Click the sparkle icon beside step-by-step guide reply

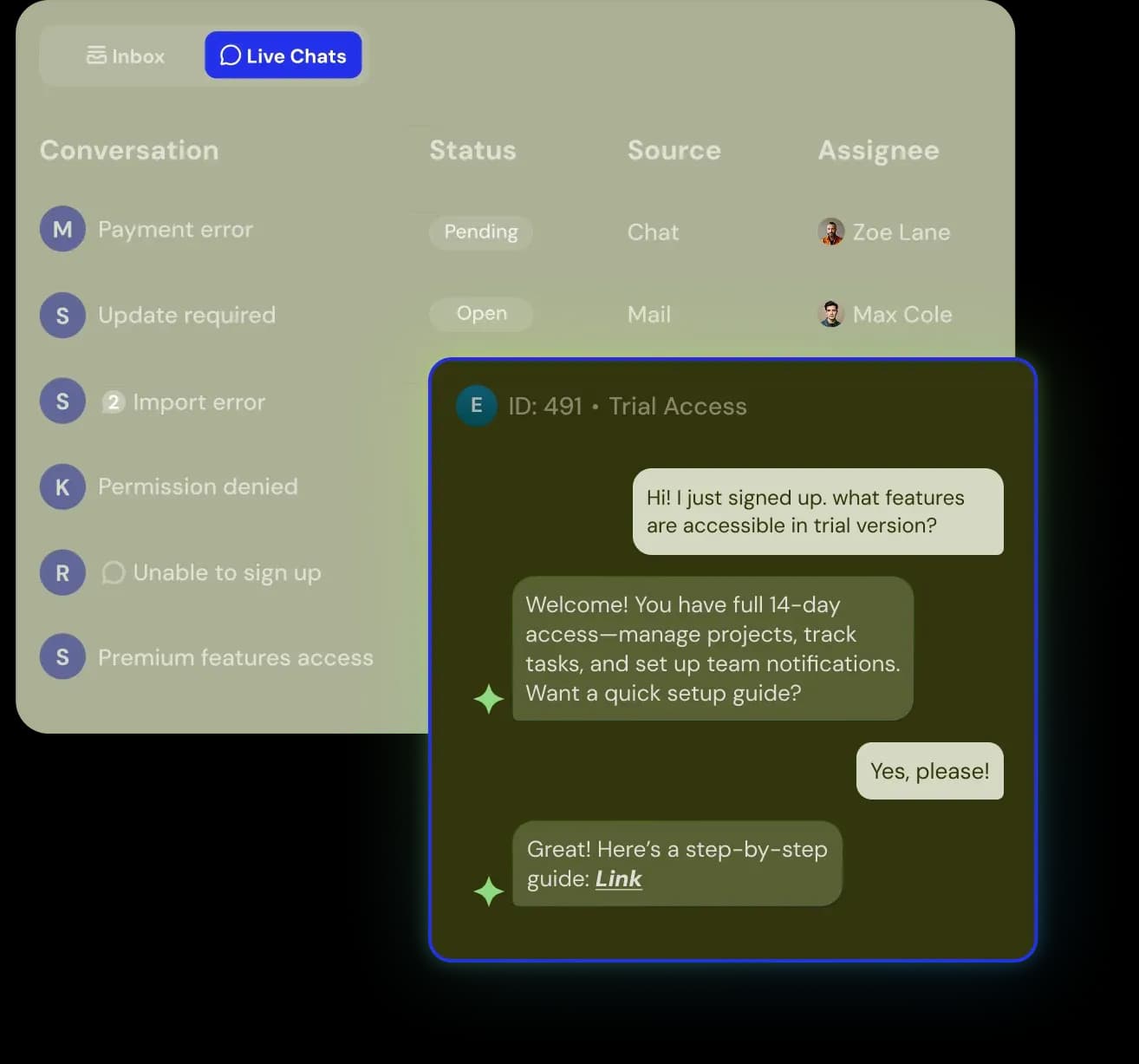490,891
